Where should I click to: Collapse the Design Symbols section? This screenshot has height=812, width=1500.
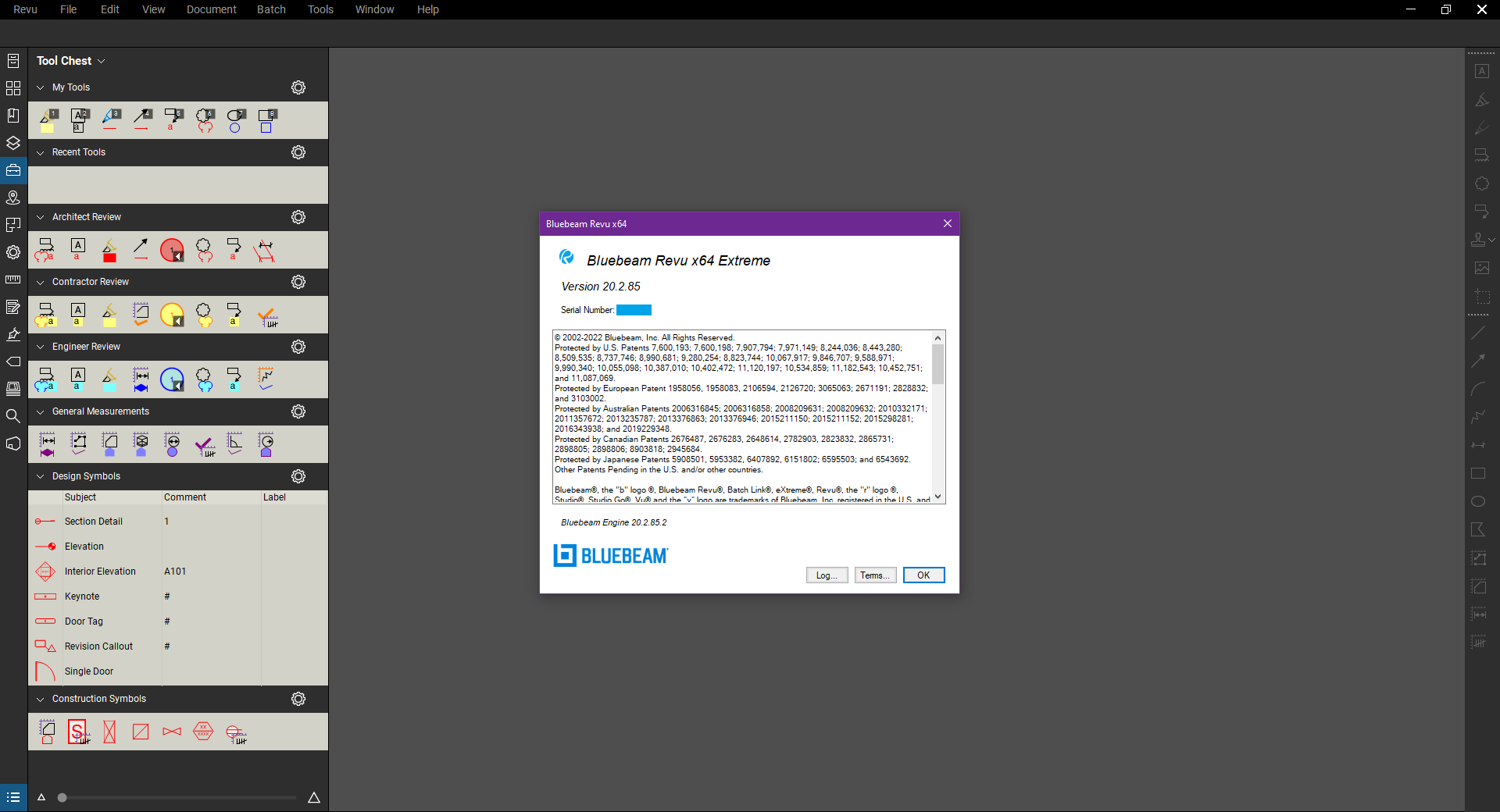click(x=41, y=476)
